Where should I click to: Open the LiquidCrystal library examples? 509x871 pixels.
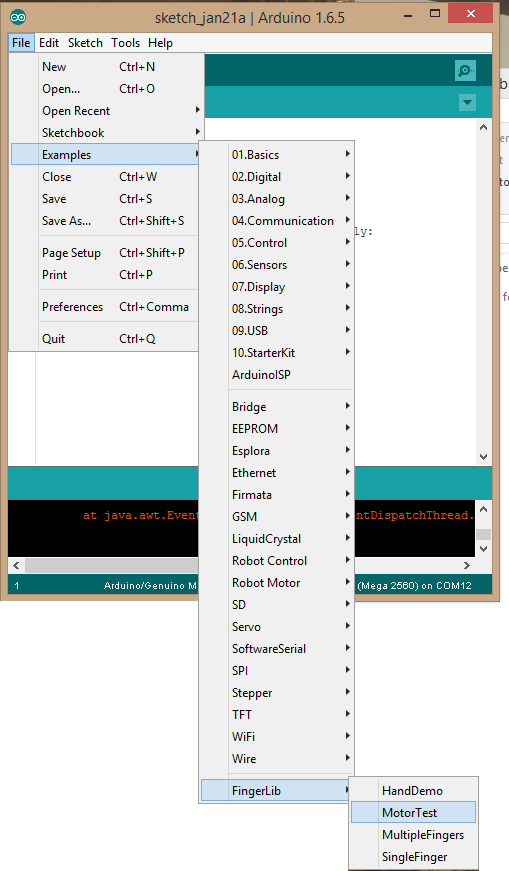pos(277,539)
